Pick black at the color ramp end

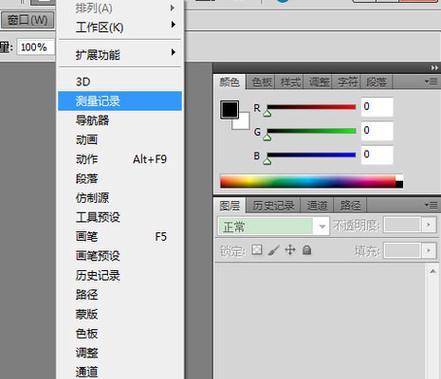[x=399, y=184]
